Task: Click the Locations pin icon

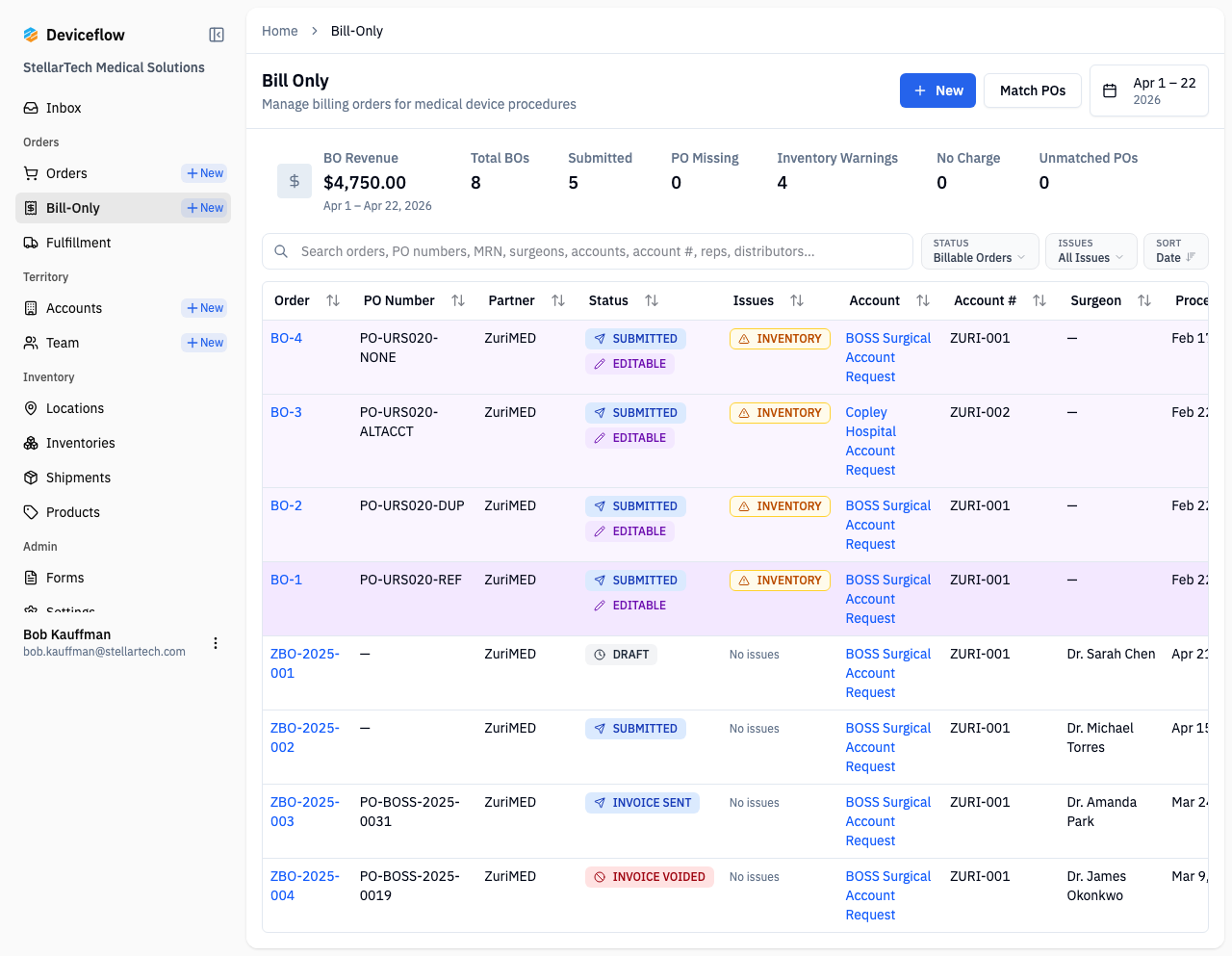Action: pos(31,408)
